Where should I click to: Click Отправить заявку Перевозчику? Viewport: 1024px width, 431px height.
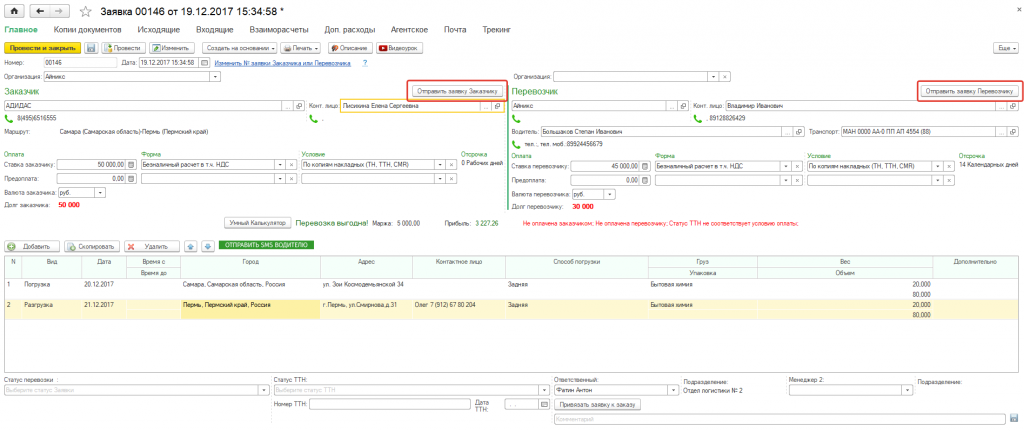click(x=968, y=91)
